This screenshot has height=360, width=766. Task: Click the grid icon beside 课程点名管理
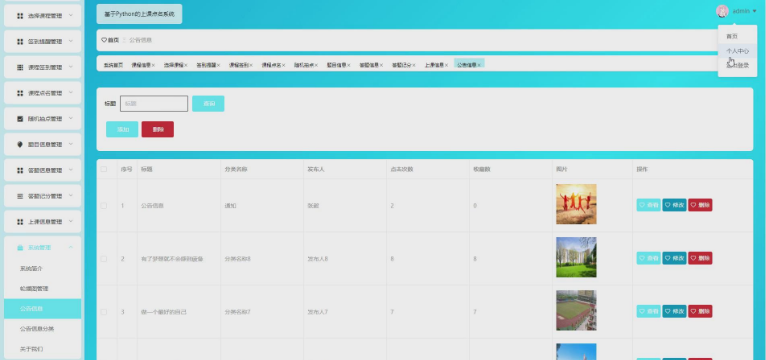[x=20, y=93]
